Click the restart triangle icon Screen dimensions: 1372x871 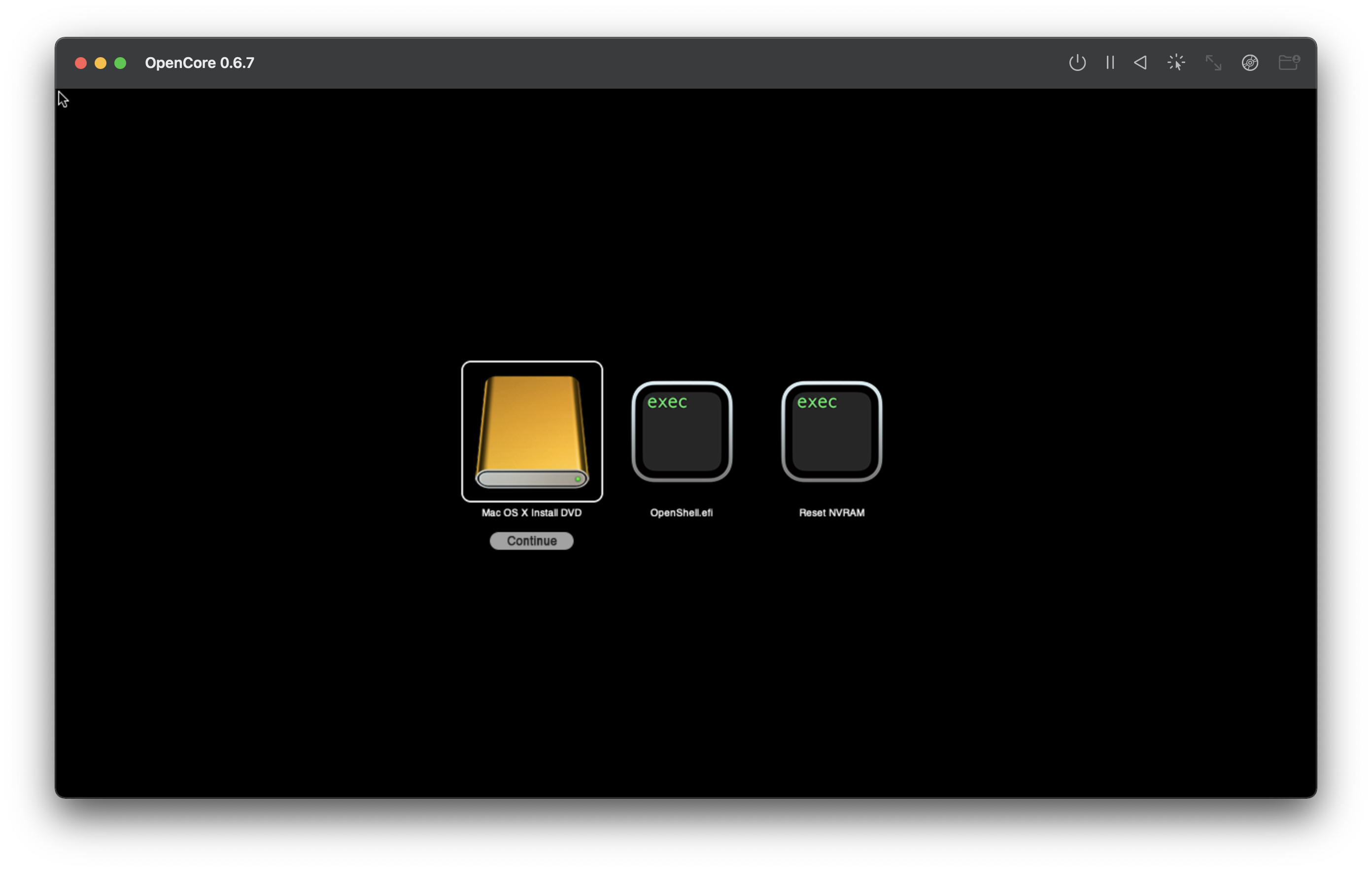(1140, 63)
